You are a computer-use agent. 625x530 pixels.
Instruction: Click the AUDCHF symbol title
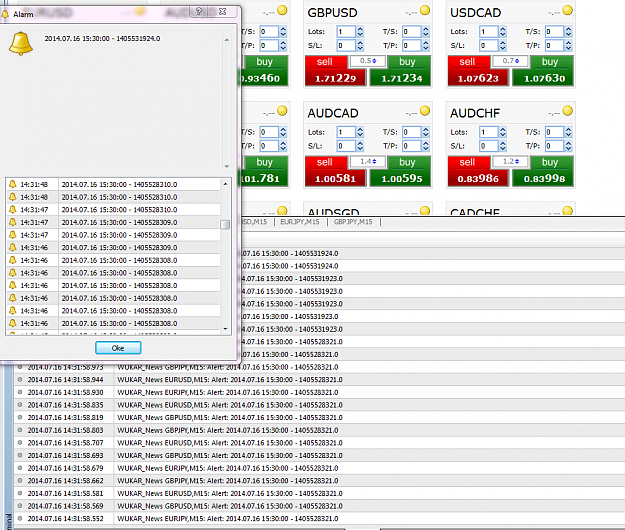[x=475, y=113]
